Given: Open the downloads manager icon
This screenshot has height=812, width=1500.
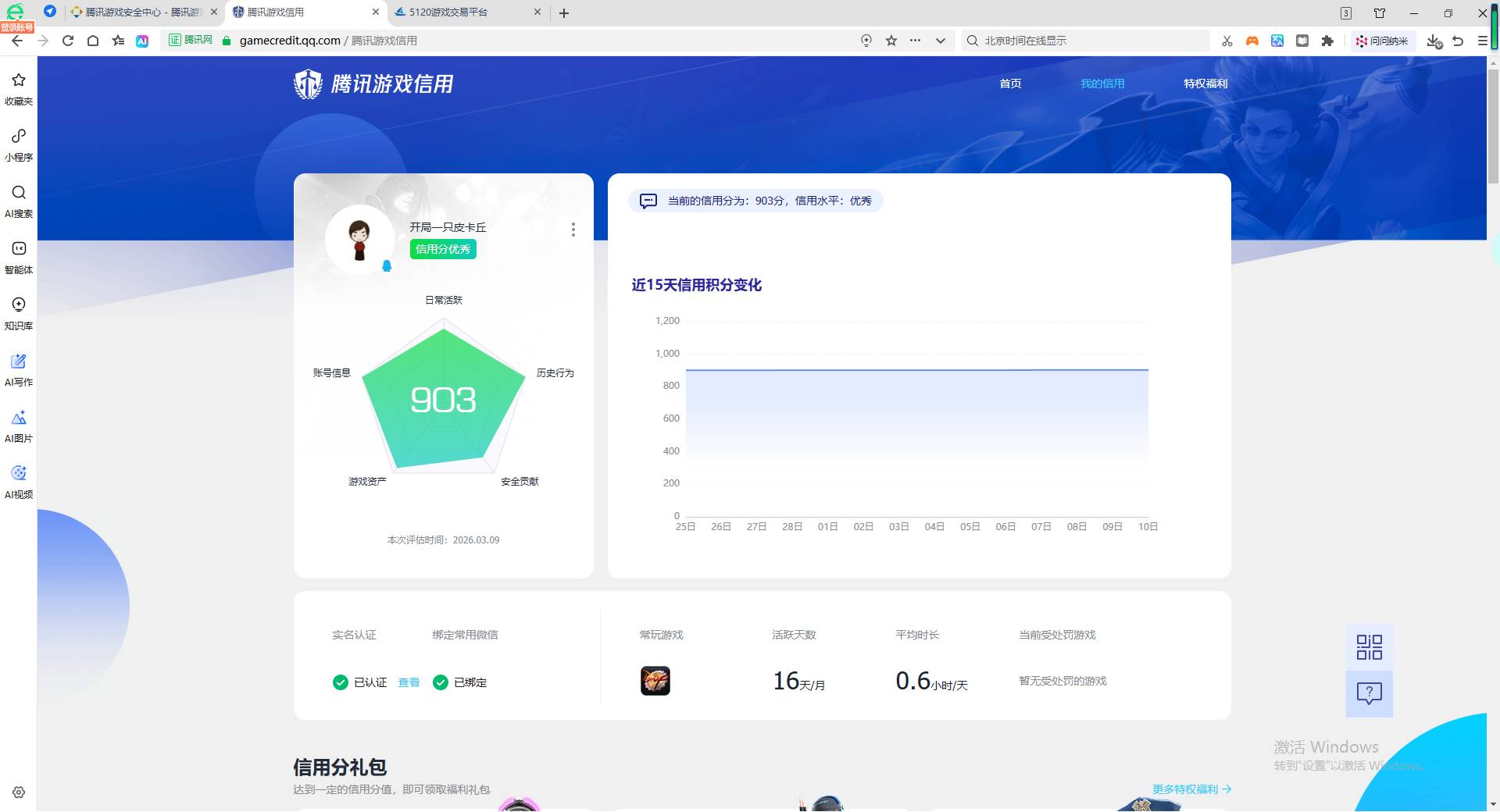Looking at the screenshot, I should coord(1433,41).
